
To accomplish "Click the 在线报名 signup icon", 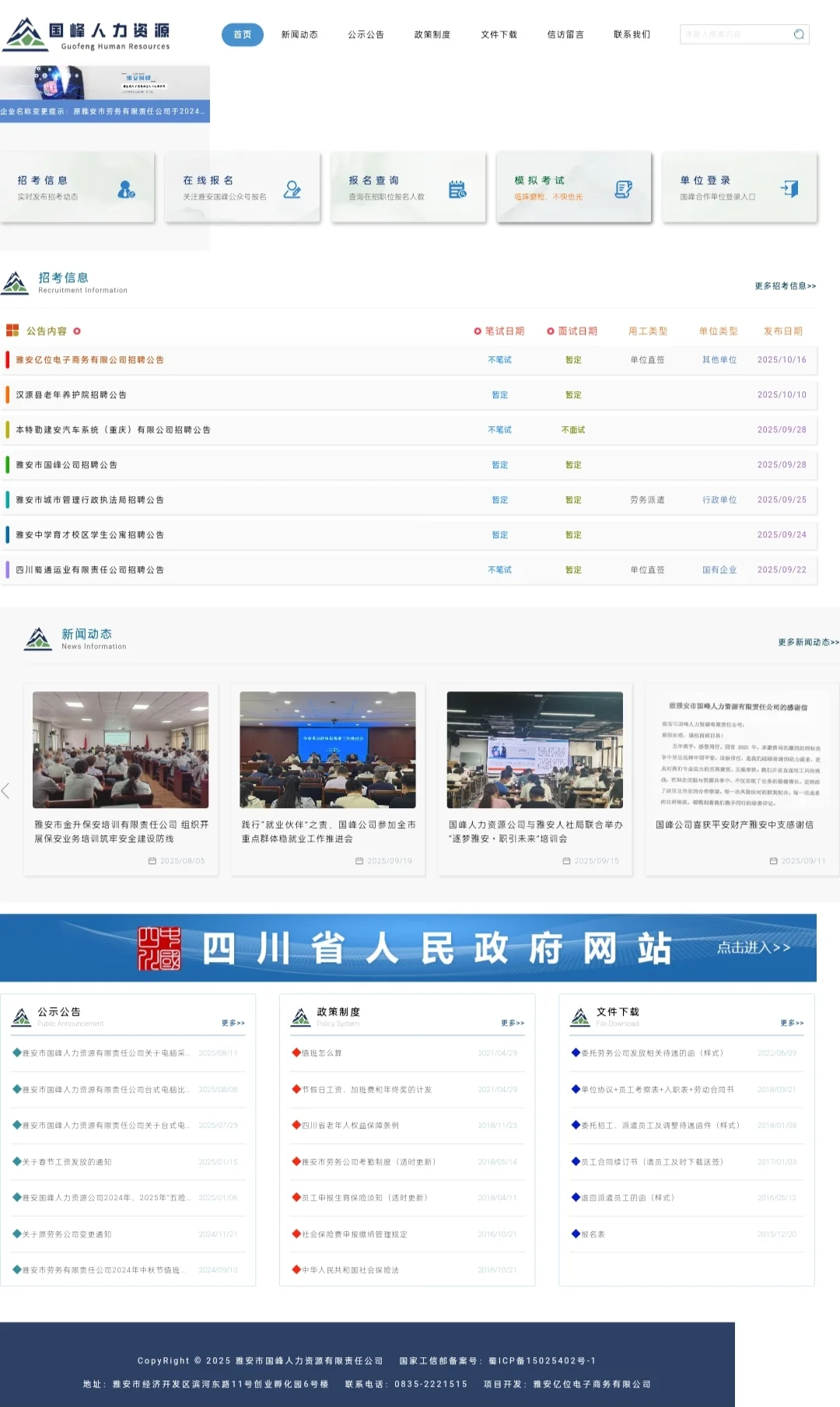I will [x=292, y=189].
